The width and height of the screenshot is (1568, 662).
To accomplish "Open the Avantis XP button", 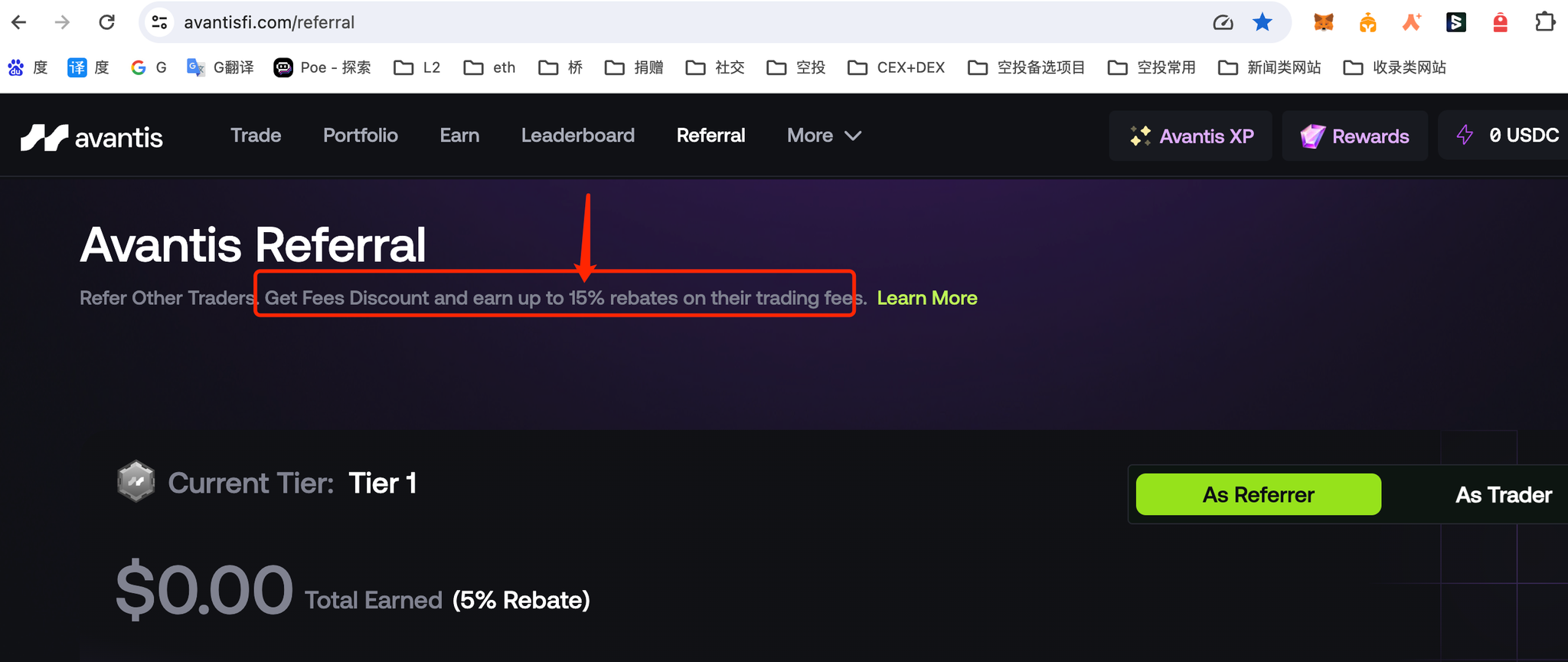I will click(1191, 136).
